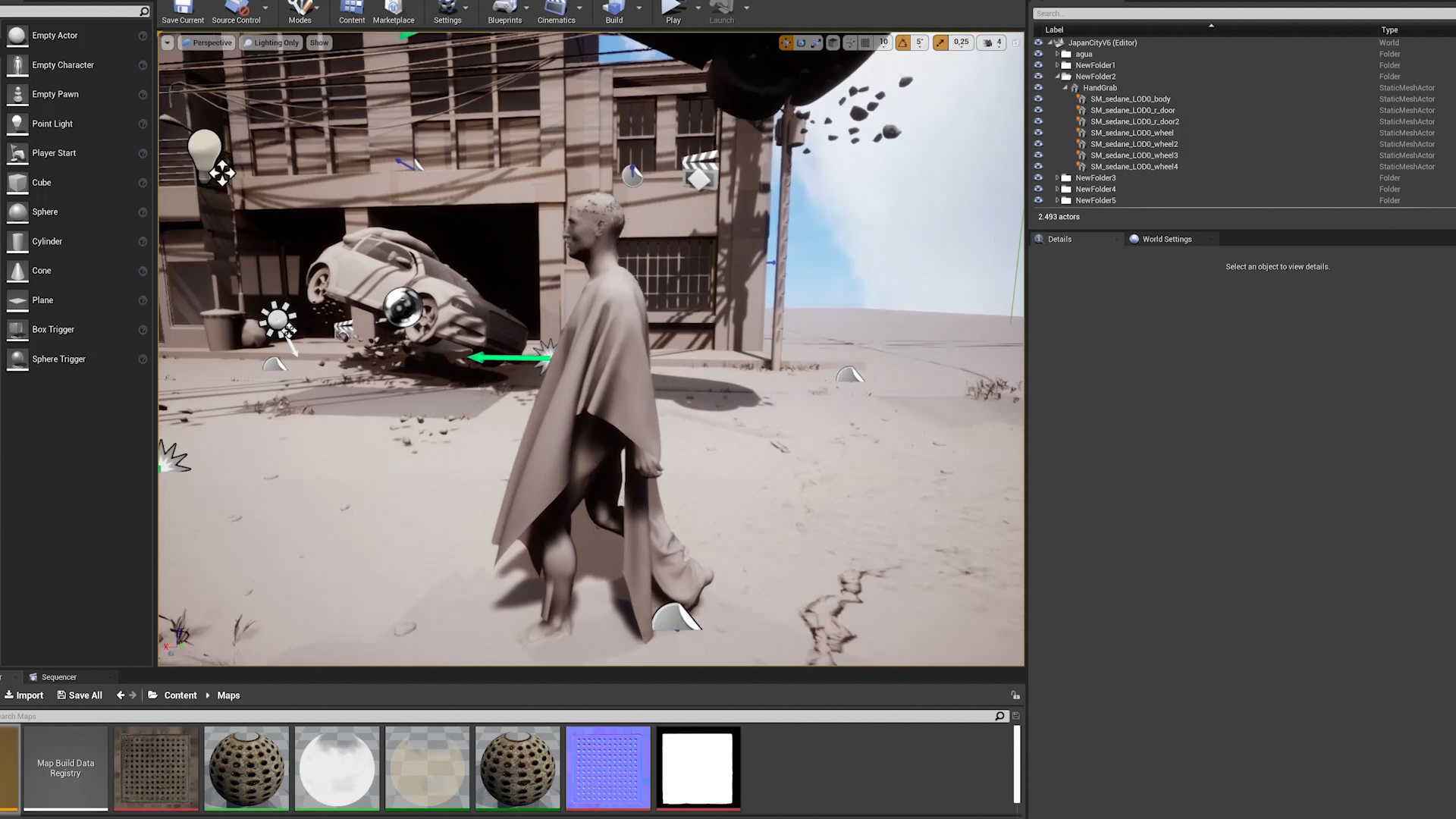Image resolution: width=1456 pixels, height=819 pixels.
Task: Select the translate (move) gizmo tool
Action: pyautogui.click(x=786, y=43)
